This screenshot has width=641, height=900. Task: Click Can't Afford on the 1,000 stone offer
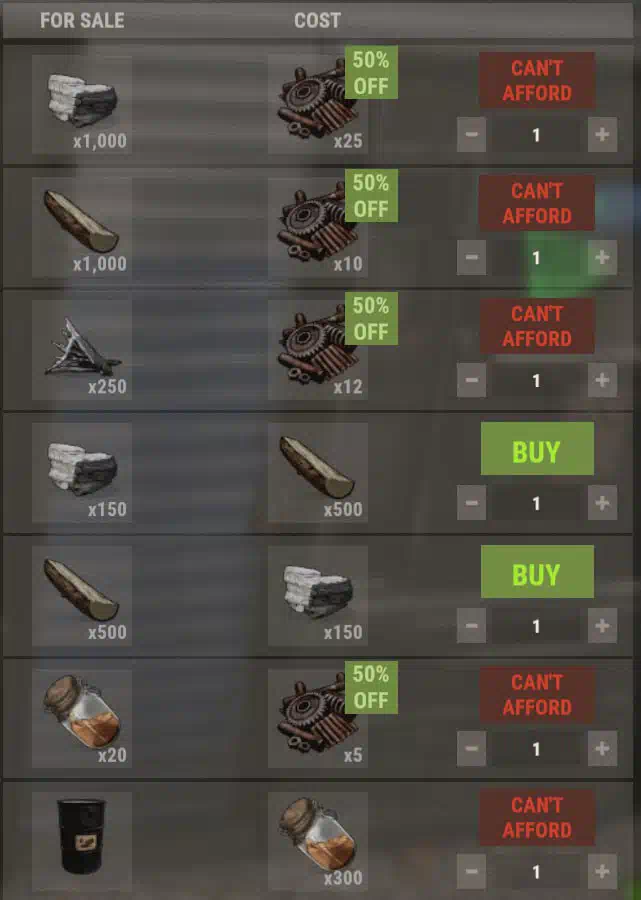tap(537, 80)
